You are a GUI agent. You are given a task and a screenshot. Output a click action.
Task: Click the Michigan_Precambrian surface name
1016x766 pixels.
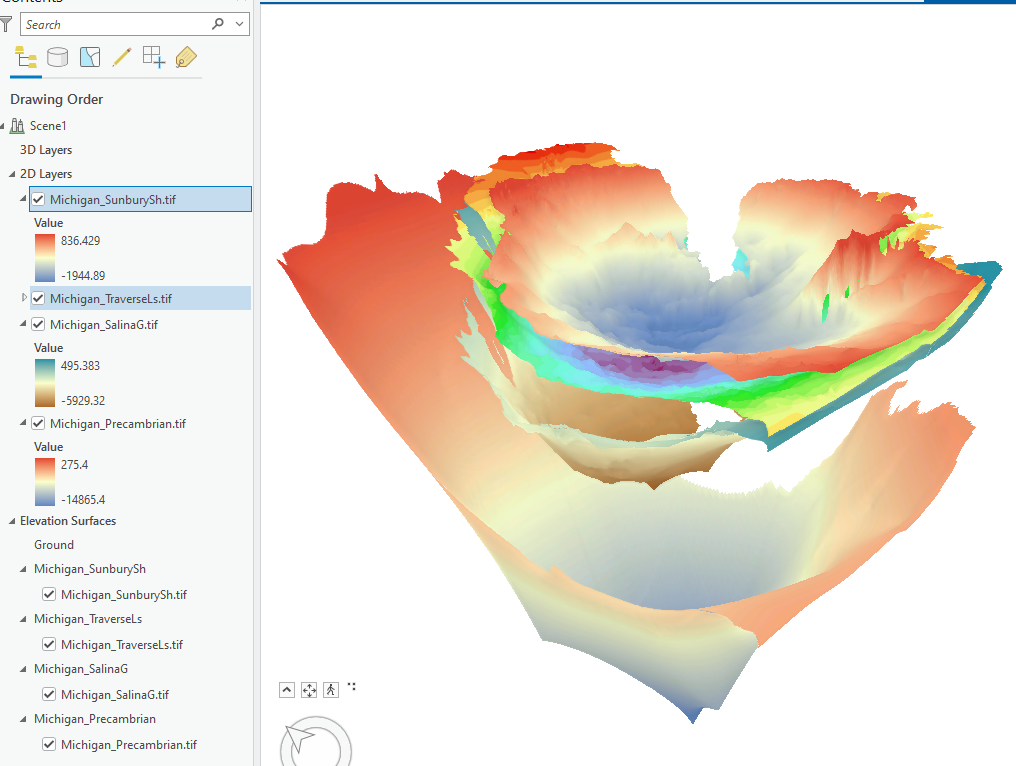[x=95, y=719]
